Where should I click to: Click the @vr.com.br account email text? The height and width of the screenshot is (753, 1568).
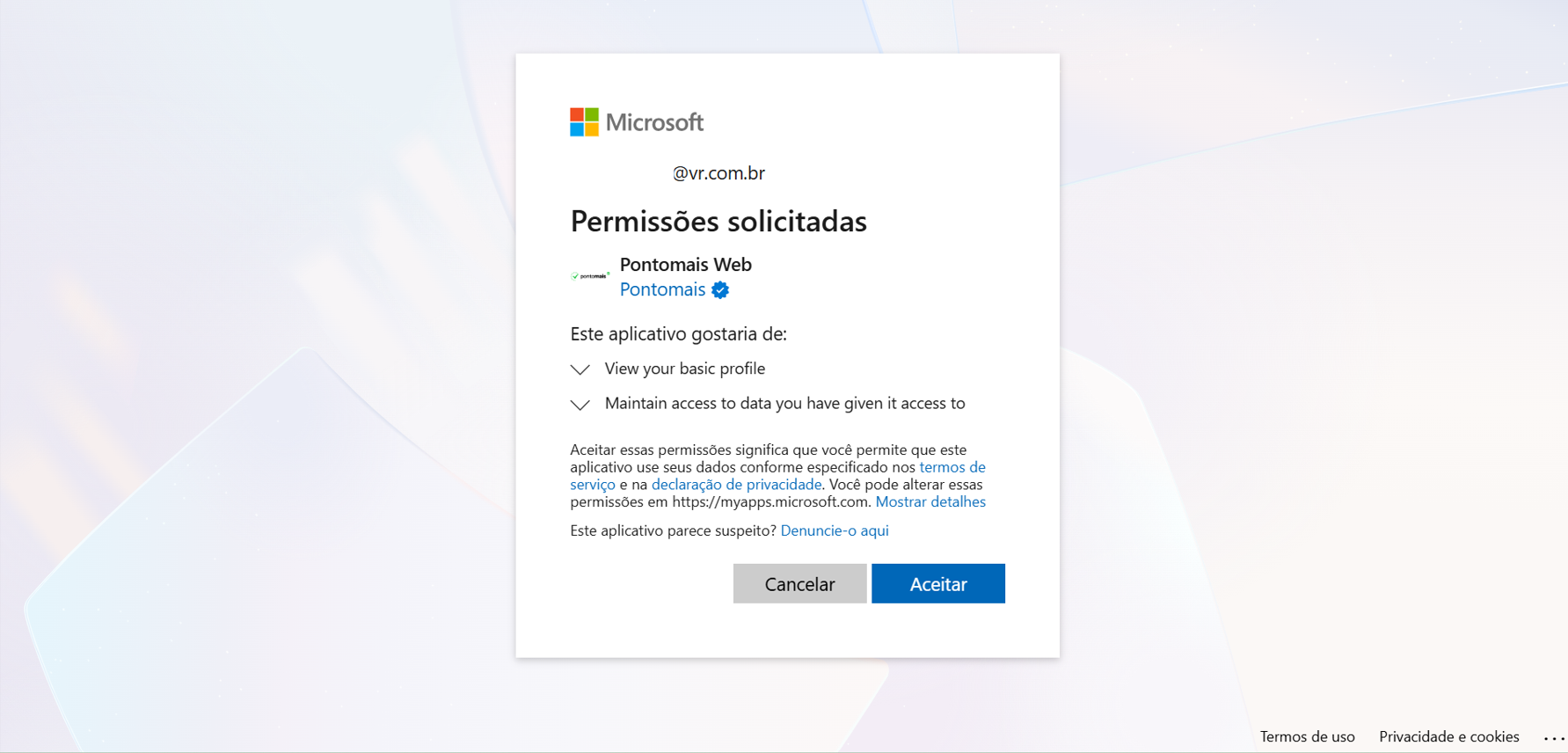coord(718,173)
